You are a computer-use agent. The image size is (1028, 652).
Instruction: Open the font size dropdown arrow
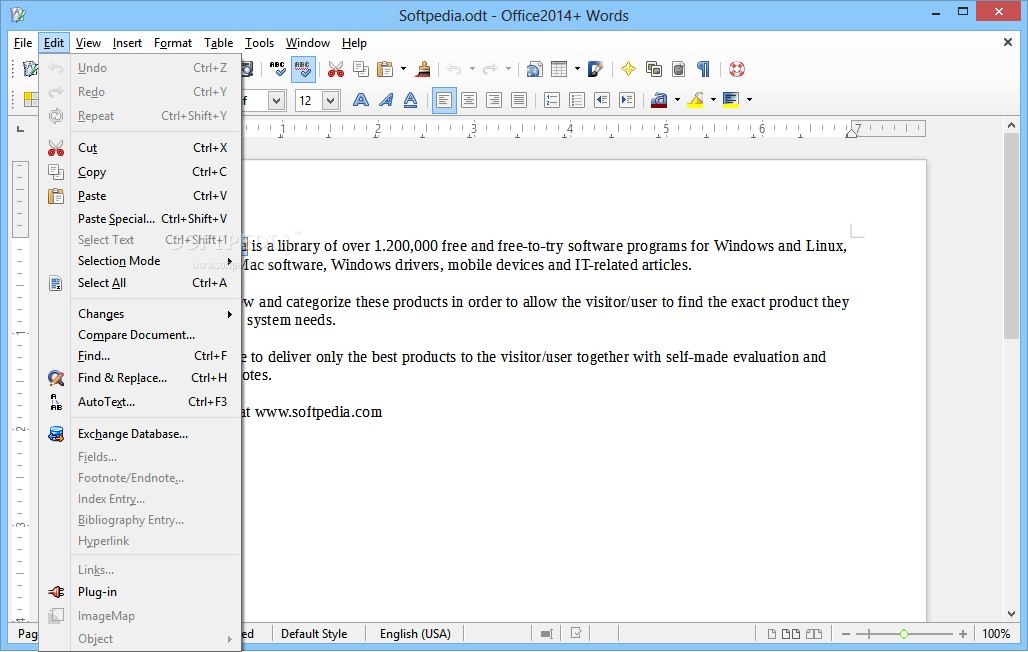(330, 100)
